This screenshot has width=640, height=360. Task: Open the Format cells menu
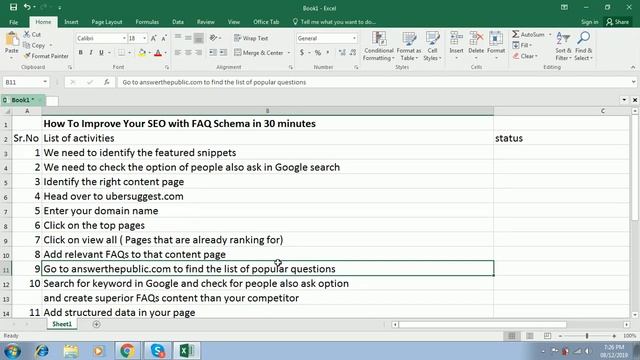496,45
